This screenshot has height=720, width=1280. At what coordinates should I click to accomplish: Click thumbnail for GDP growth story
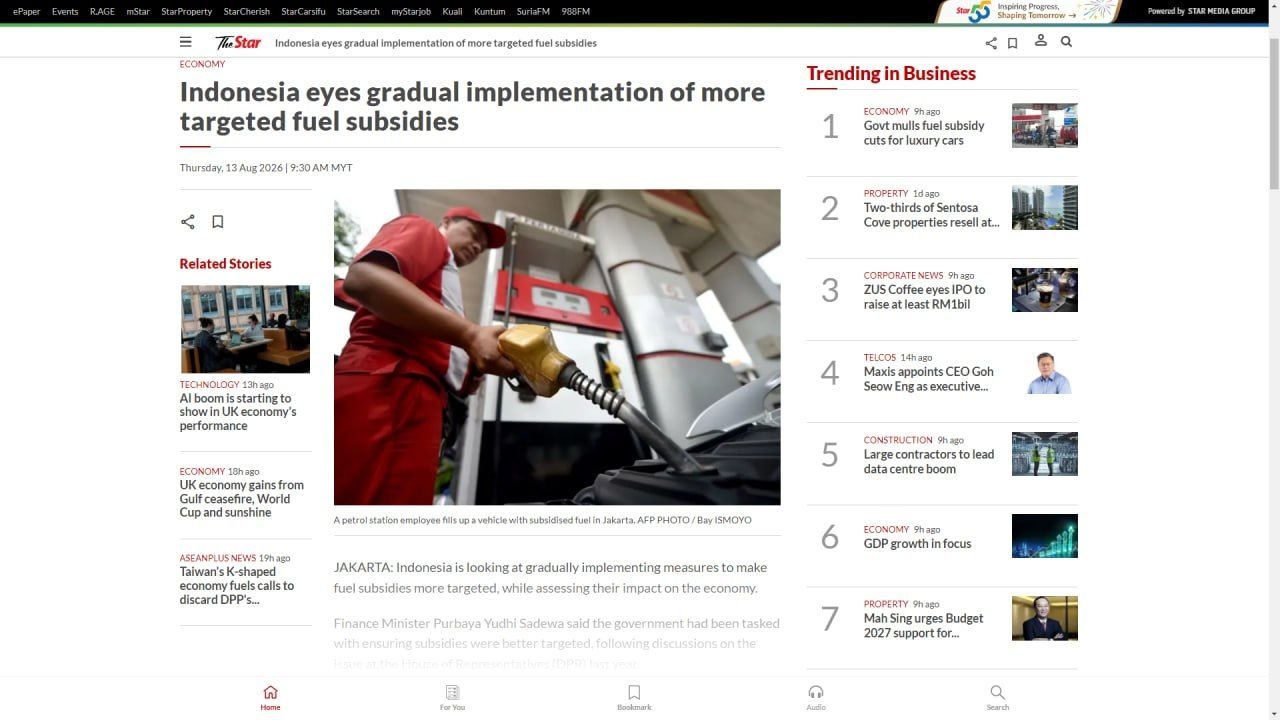click(1045, 536)
